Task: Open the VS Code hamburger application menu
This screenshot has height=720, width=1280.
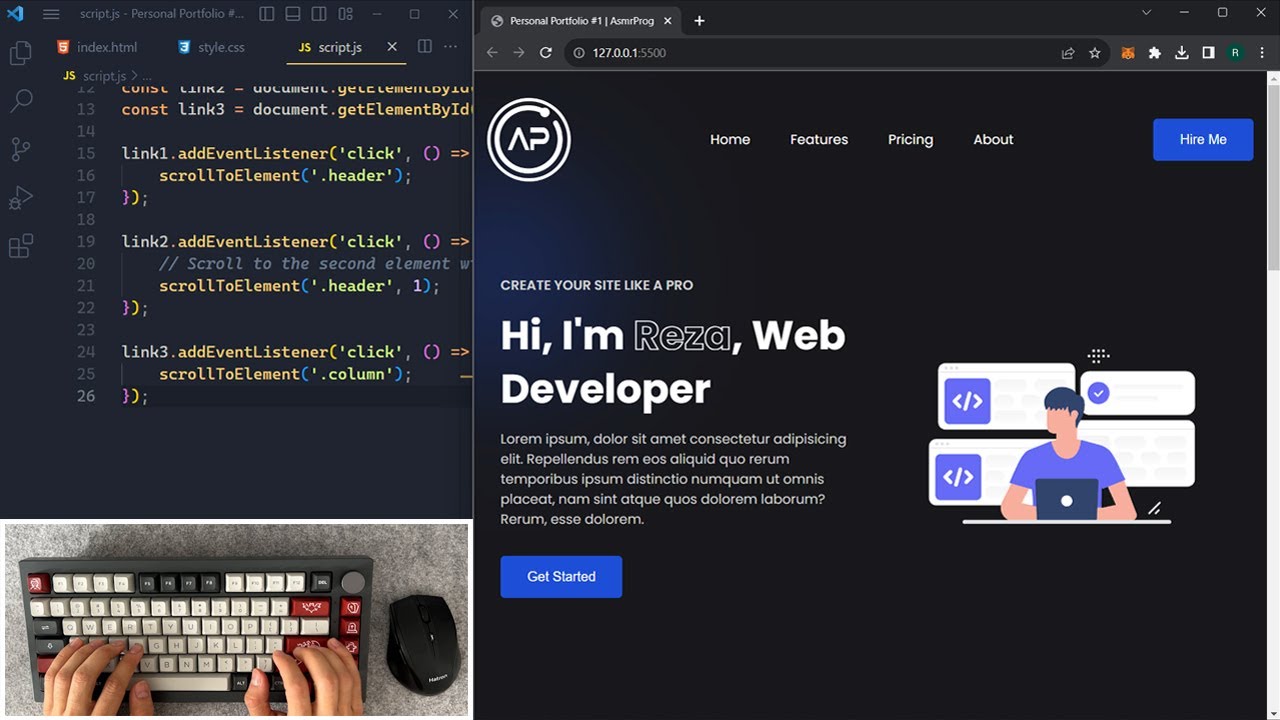Action: (51, 14)
